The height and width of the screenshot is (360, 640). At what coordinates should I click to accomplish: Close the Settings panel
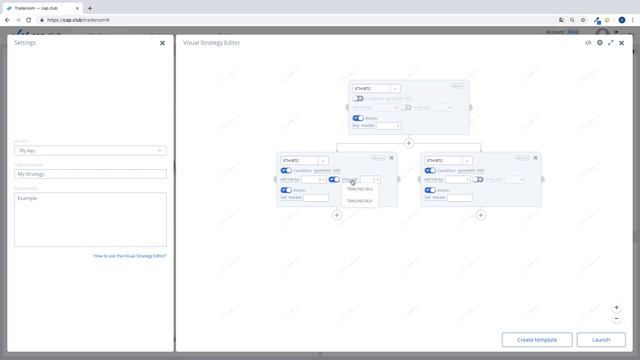point(162,42)
